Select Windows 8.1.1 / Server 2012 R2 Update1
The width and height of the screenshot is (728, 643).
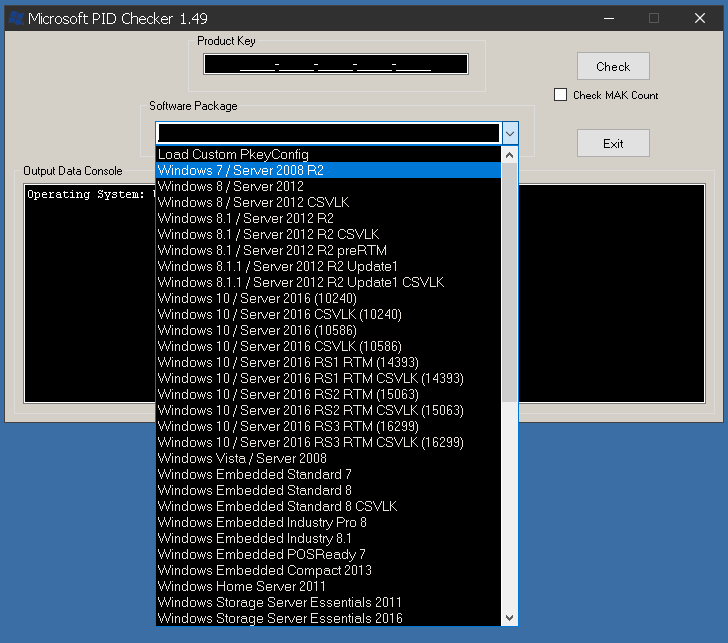pos(328,266)
